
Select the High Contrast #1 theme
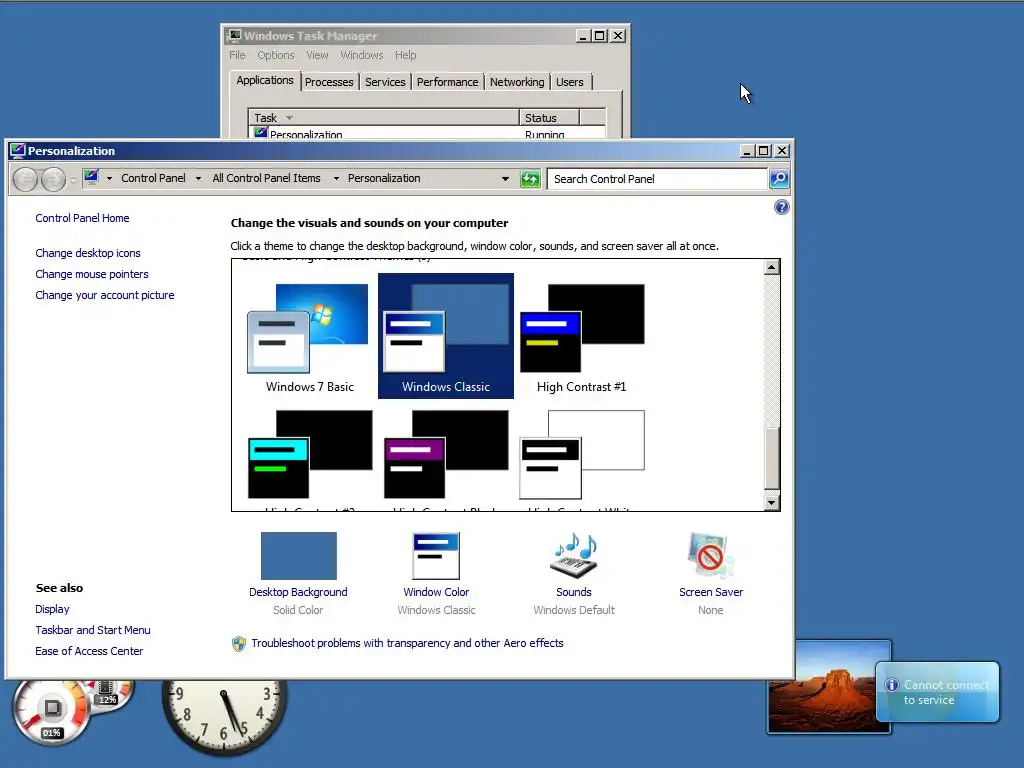(x=581, y=338)
